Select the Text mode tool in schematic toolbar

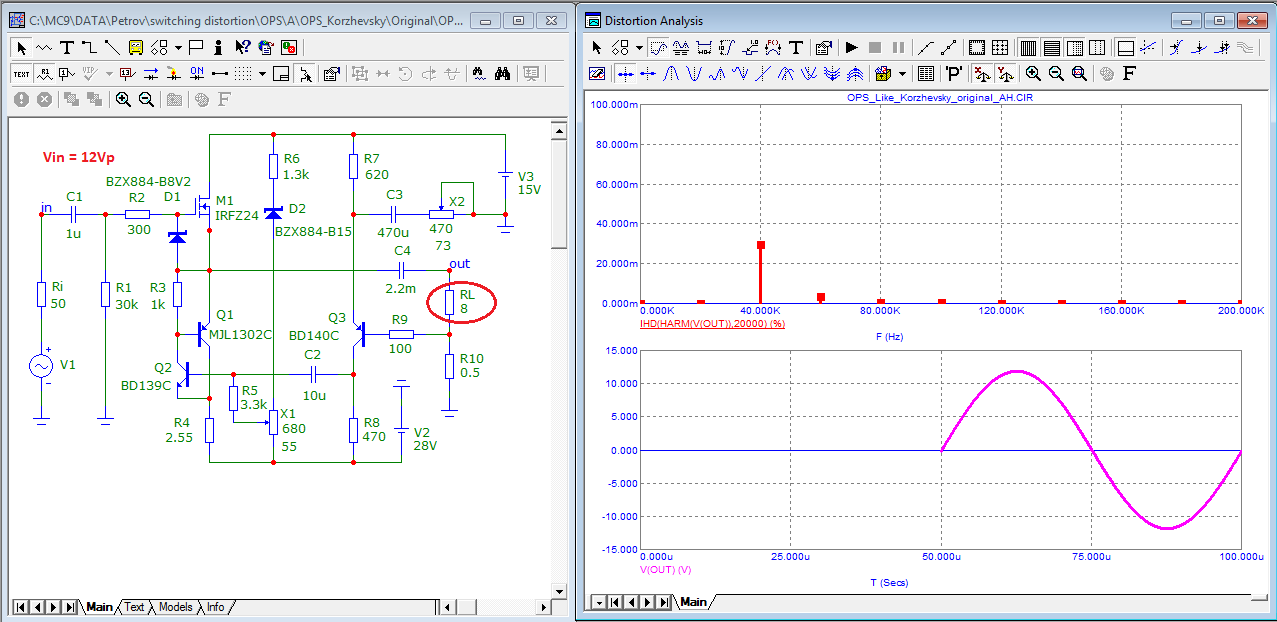pos(67,47)
